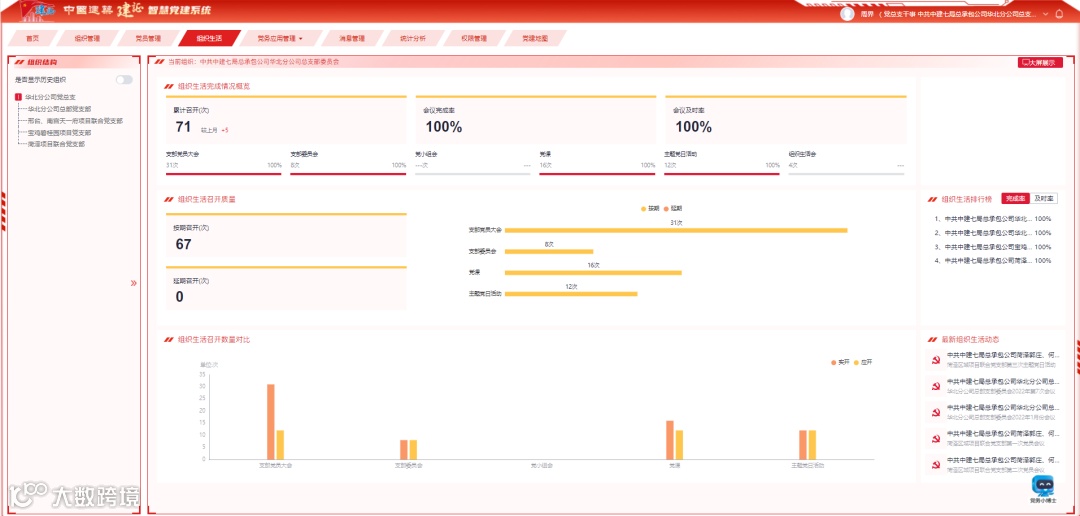Screen dimensions: 1080x516
Task: Toggle 延期 legend in the quality chart
Action: (x=673, y=208)
